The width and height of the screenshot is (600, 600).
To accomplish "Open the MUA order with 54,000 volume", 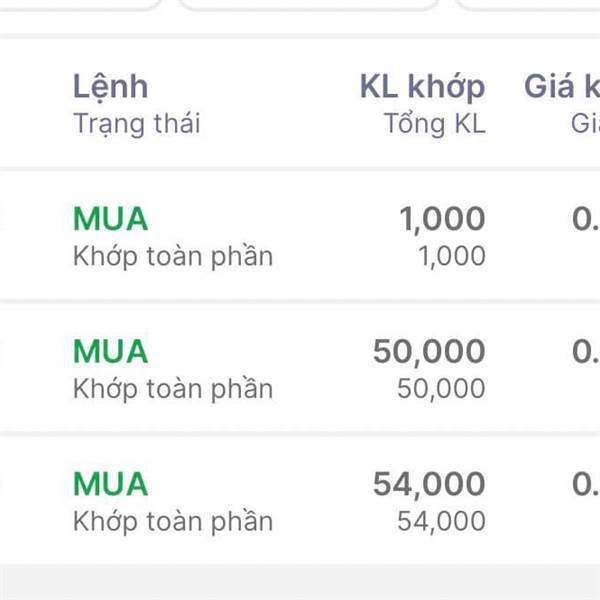I will pos(110,484).
